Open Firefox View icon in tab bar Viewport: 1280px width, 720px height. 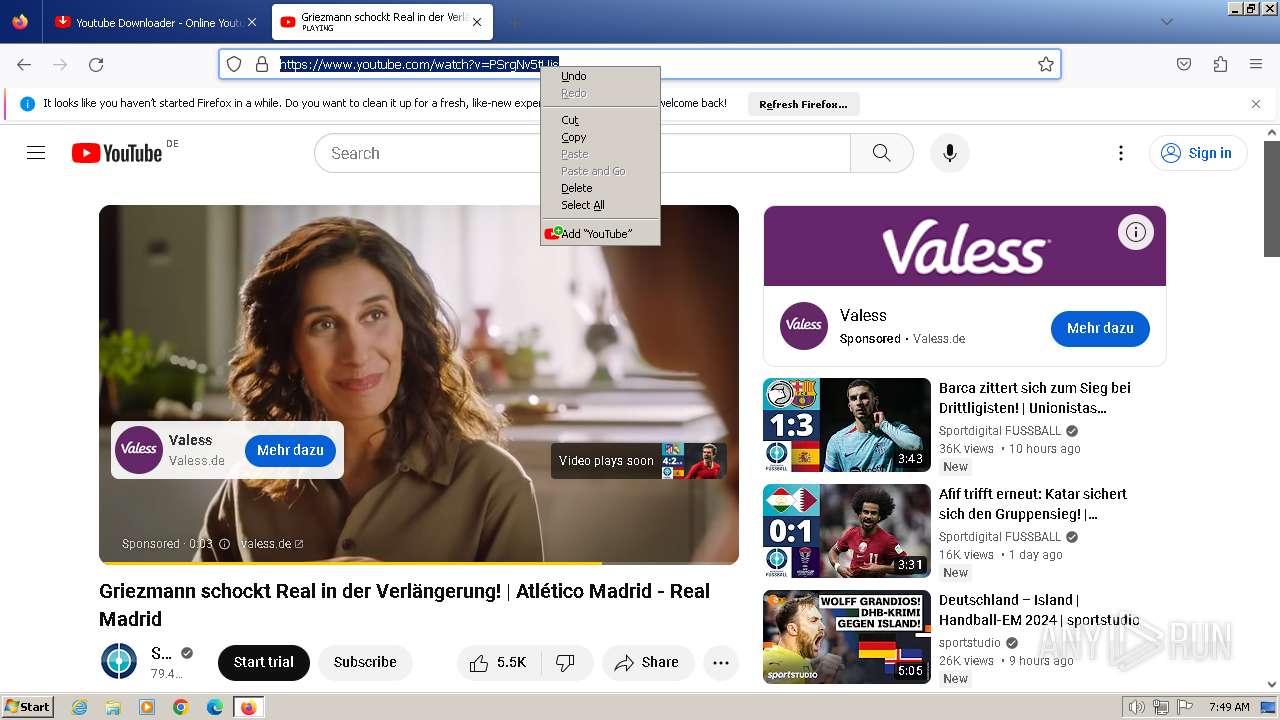click(20, 22)
